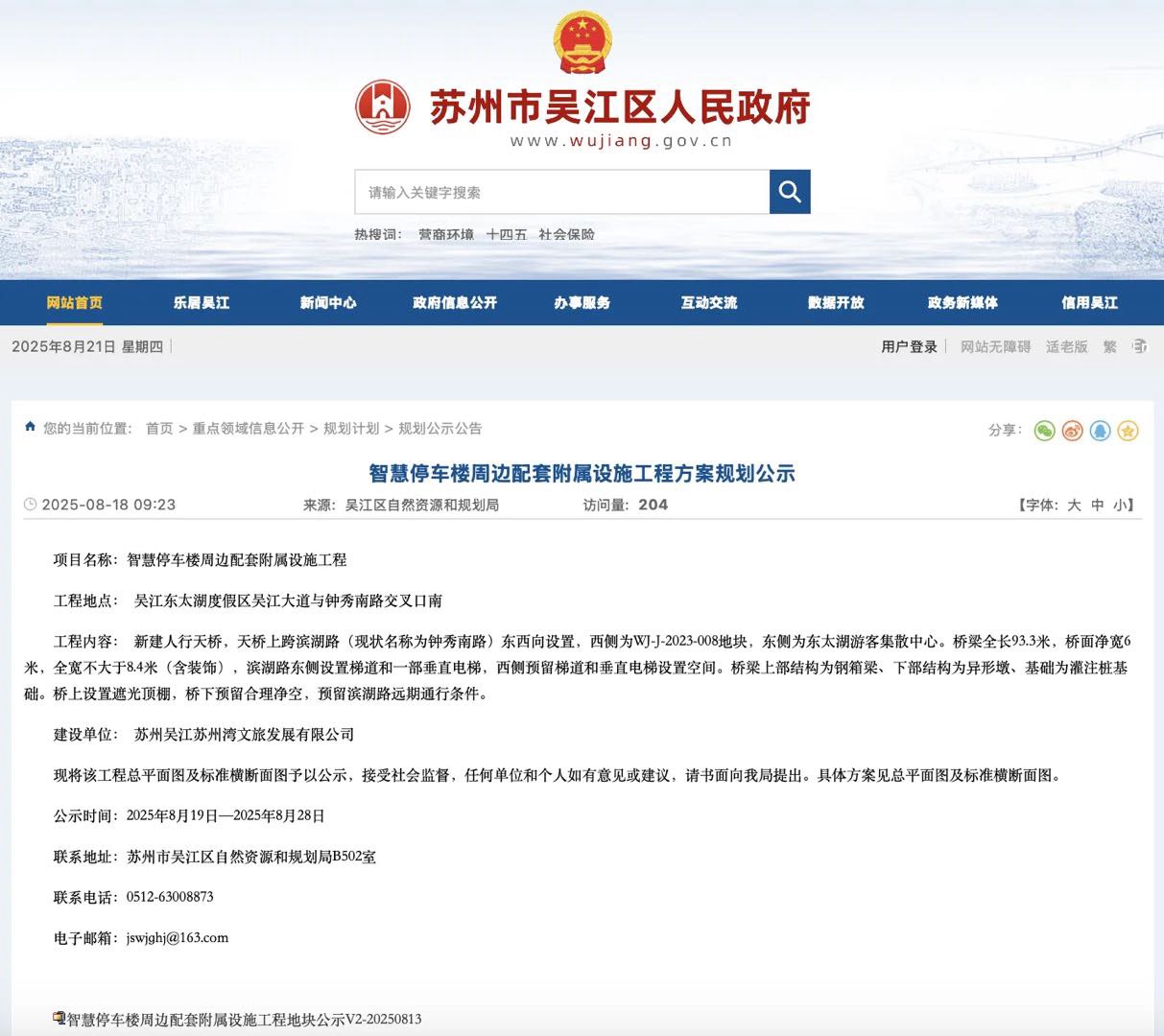Screen dimensions: 1164x1036
Task: Set font size to 中
Action: [x=1098, y=505]
